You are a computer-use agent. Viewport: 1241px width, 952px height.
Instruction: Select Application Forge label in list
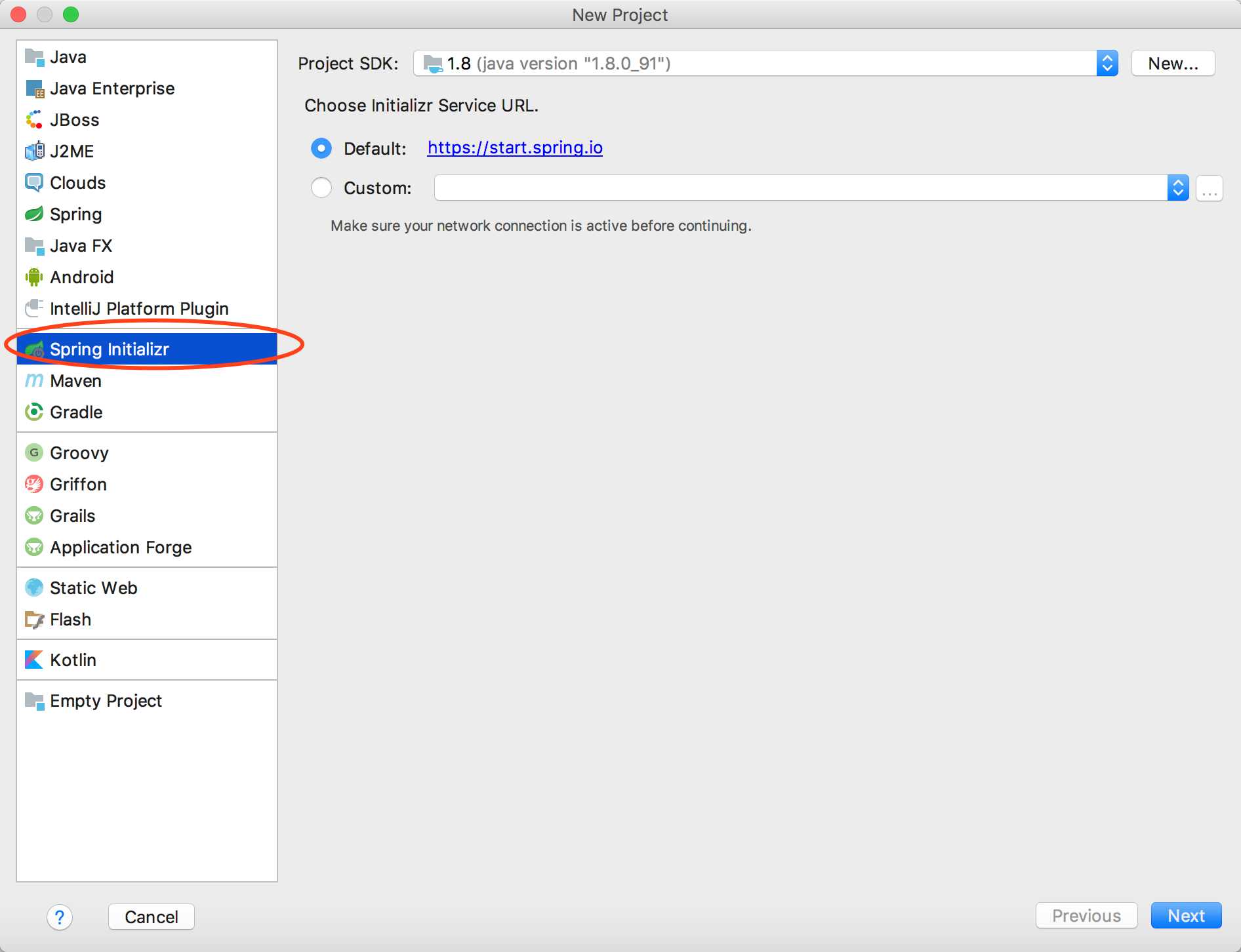(x=121, y=547)
